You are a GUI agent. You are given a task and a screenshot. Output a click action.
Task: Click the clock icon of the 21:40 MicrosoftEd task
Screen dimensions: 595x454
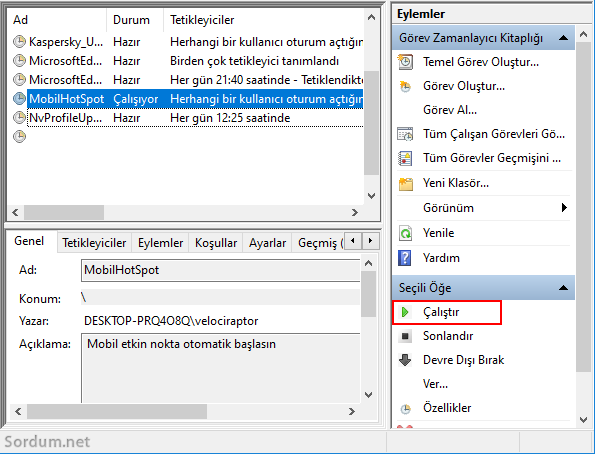pyautogui.click(x=19, y=79)
